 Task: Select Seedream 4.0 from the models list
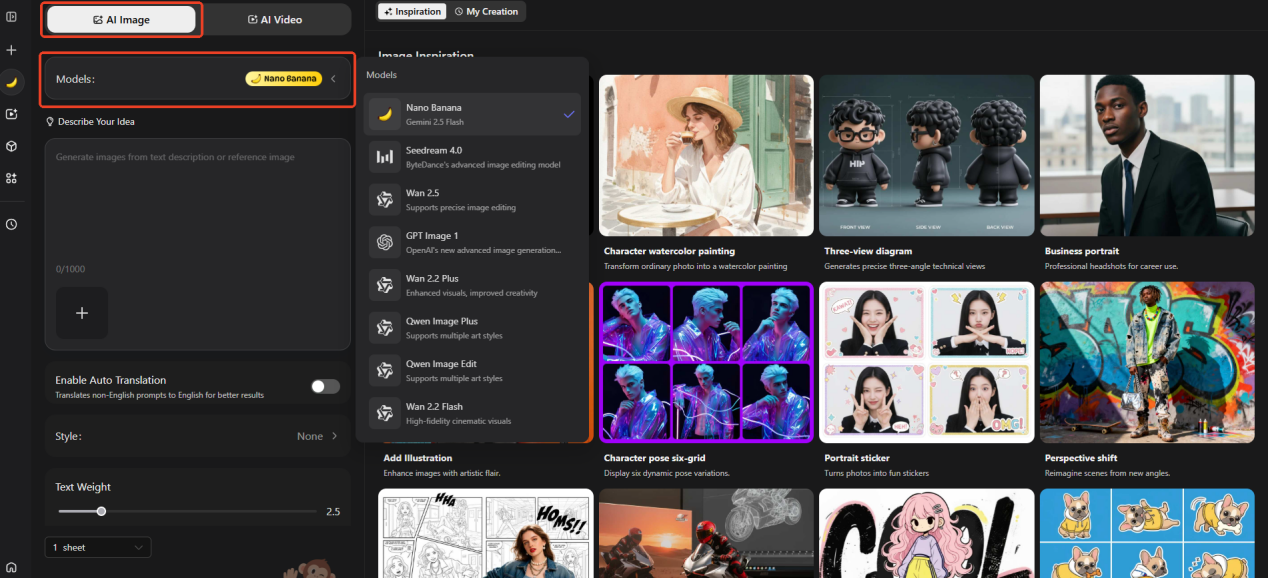coord(472,156)
